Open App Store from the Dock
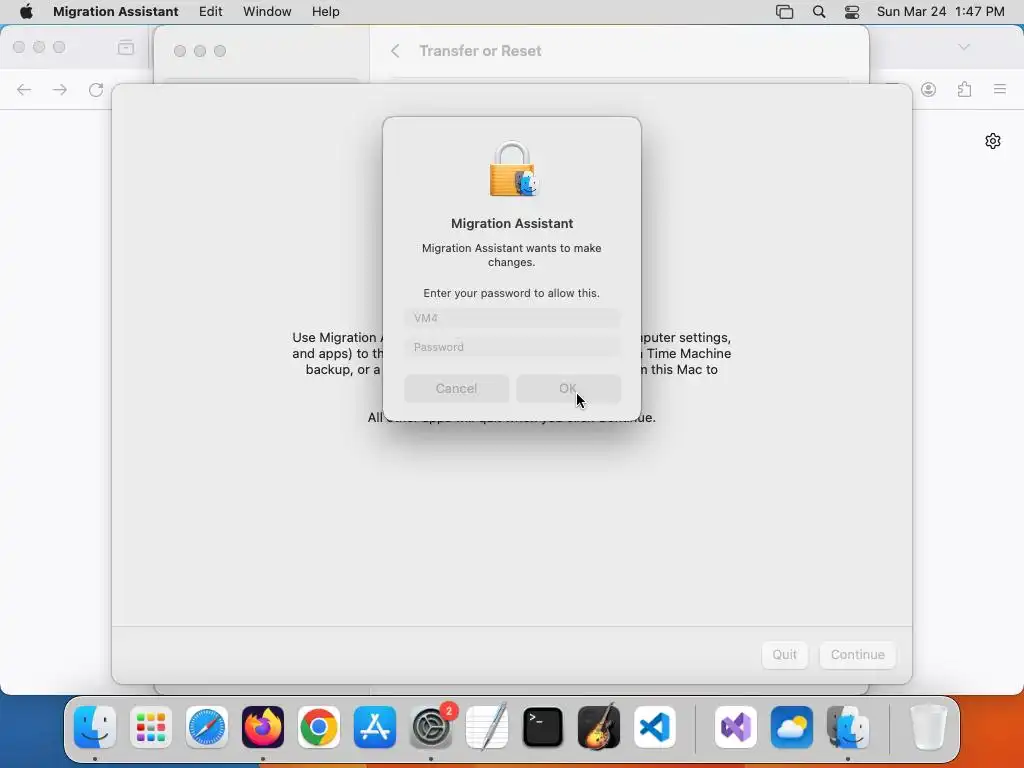 375,727
